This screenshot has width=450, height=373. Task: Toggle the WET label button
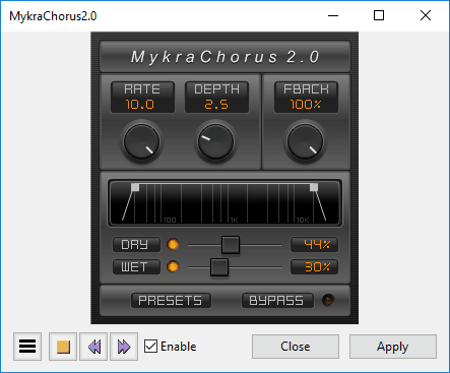click(136, 267)
